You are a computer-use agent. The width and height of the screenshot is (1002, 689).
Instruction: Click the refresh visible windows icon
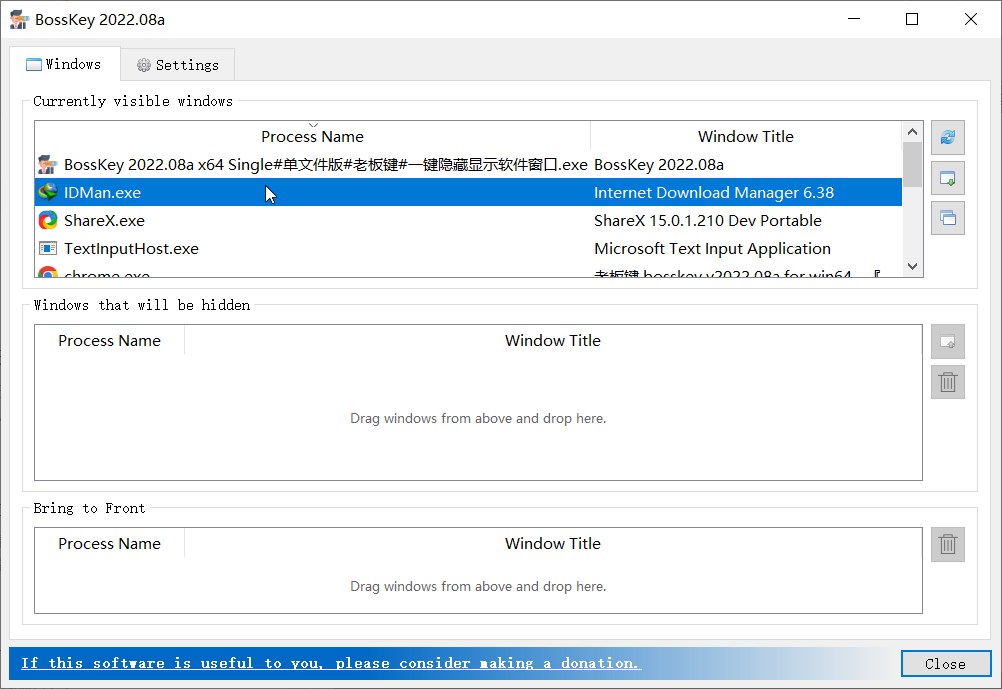coord(947,138)
